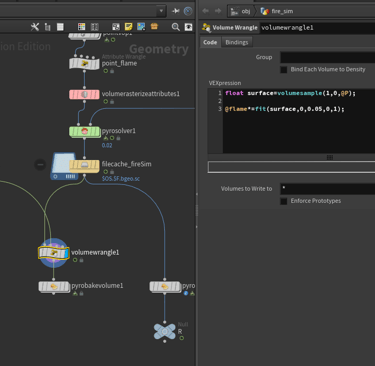The height and width of the screenshot is (366, 375).
Task: Click the pin pane icon
Action: [x=176, y=11]
